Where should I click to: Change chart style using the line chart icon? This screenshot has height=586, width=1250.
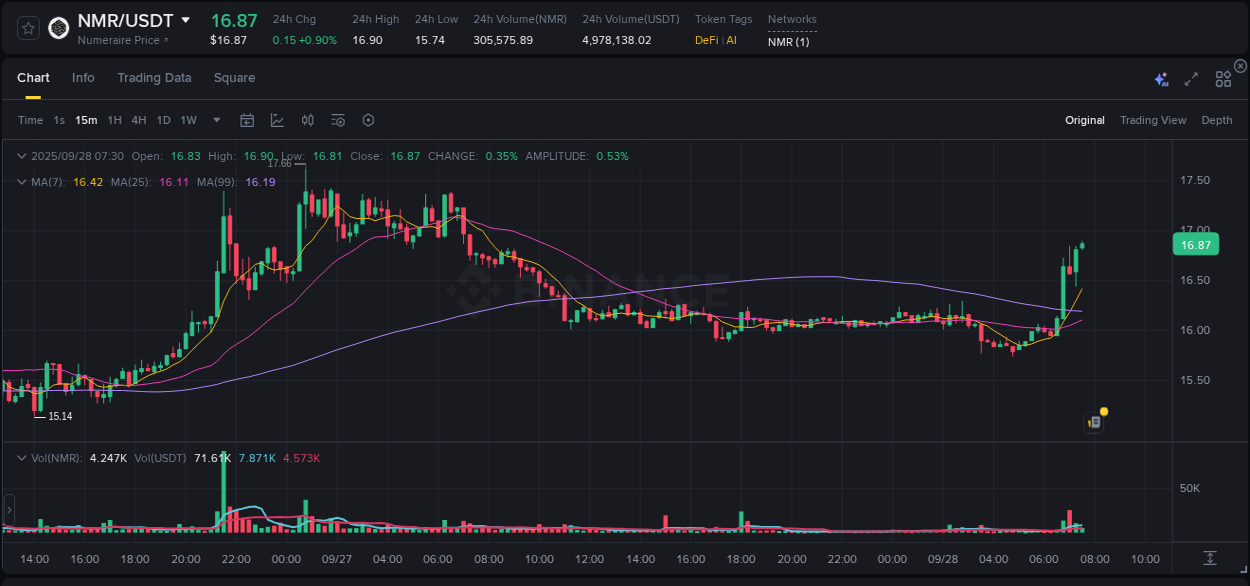tap(278, 120)
